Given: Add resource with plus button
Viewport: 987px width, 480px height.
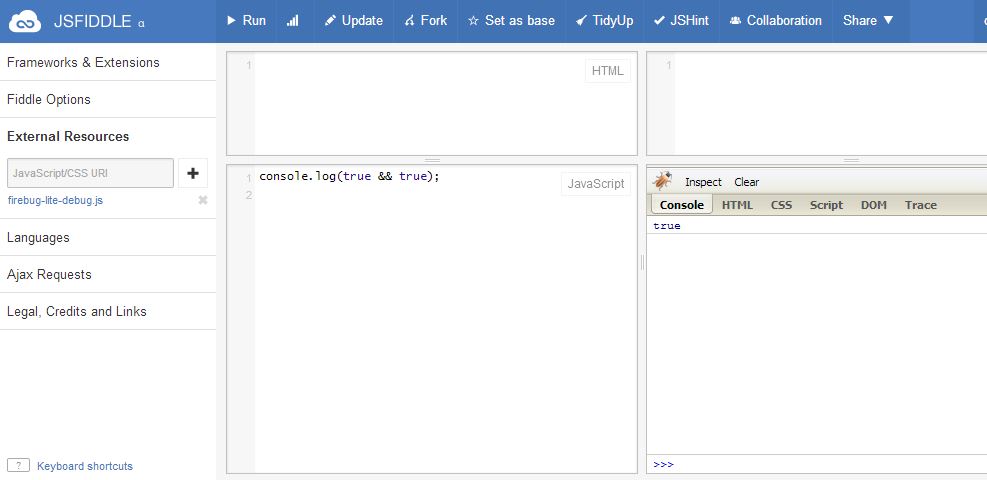Looking at the screenshot, I should (193, 173).
